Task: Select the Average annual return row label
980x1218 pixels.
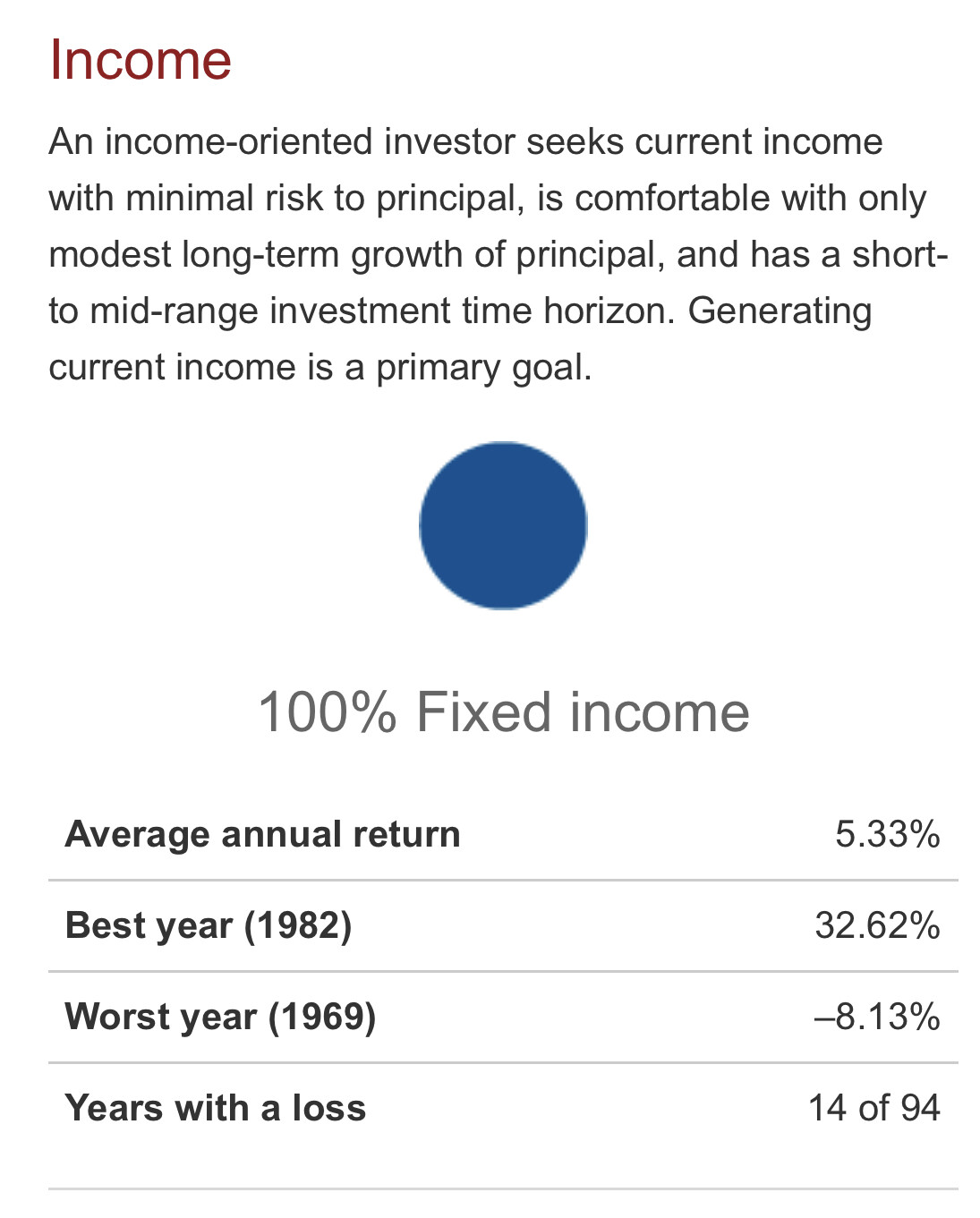Action: point(263,834)
